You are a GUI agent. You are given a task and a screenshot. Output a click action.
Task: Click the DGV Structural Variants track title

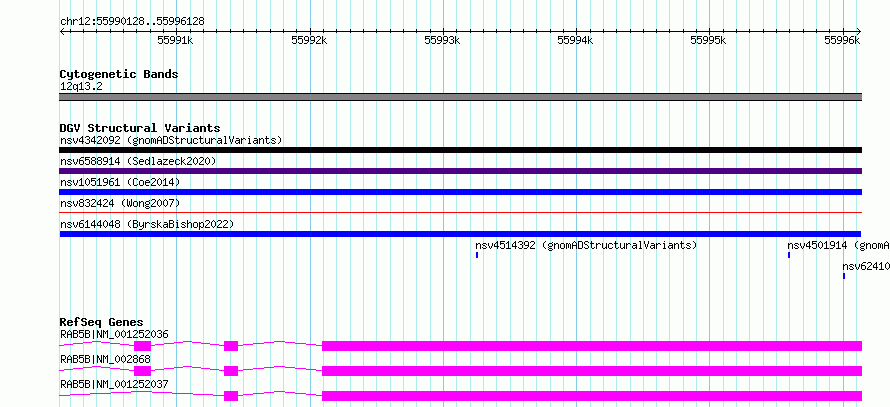[x=140, y=128]
